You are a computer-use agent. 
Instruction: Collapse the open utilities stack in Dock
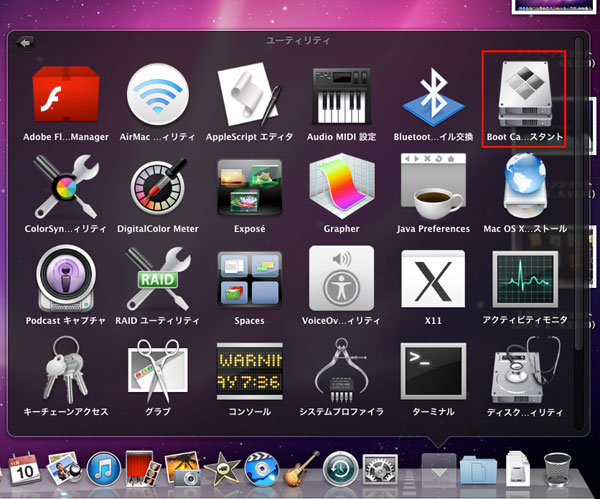(x=439, y=470)
